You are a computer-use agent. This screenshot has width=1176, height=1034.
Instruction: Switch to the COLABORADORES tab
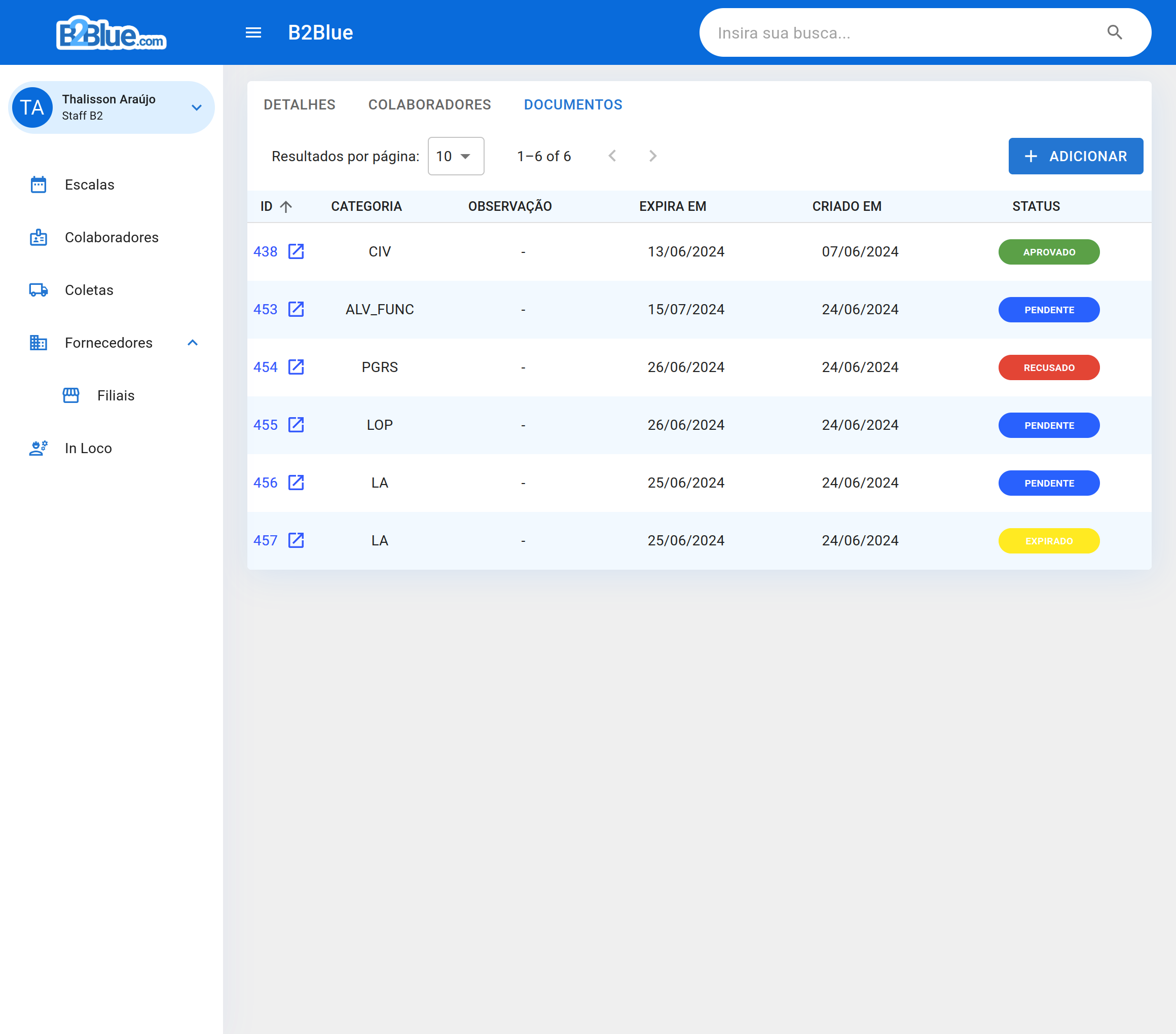tap(429, 105)
